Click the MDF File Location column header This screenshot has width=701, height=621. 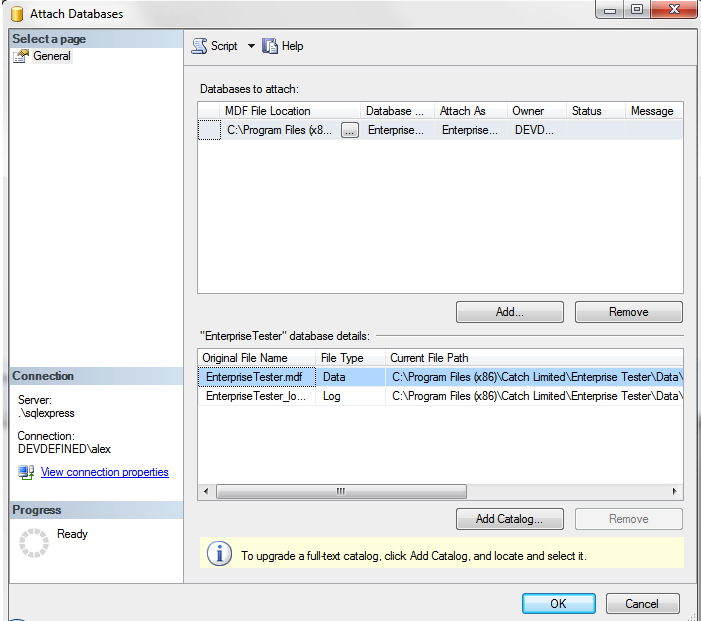tap(268, 111)
